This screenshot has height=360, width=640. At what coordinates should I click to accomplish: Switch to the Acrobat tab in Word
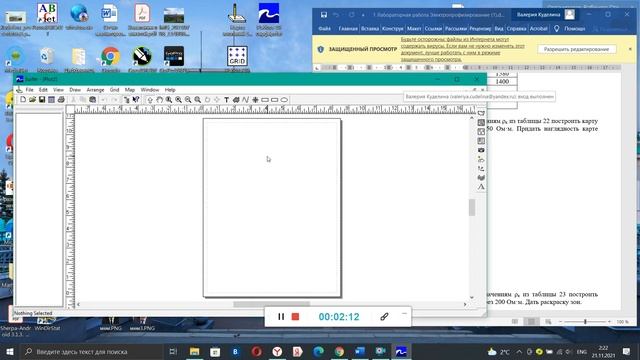click(x=538, y=29)
